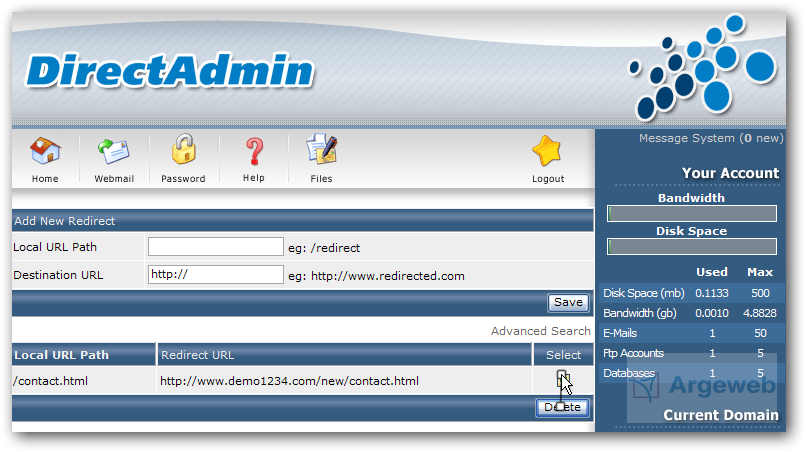The height and width of the screenshot is (452, 806).
Task: Click the Delete button
Action: pyautogui.click(x=562, y=407)
